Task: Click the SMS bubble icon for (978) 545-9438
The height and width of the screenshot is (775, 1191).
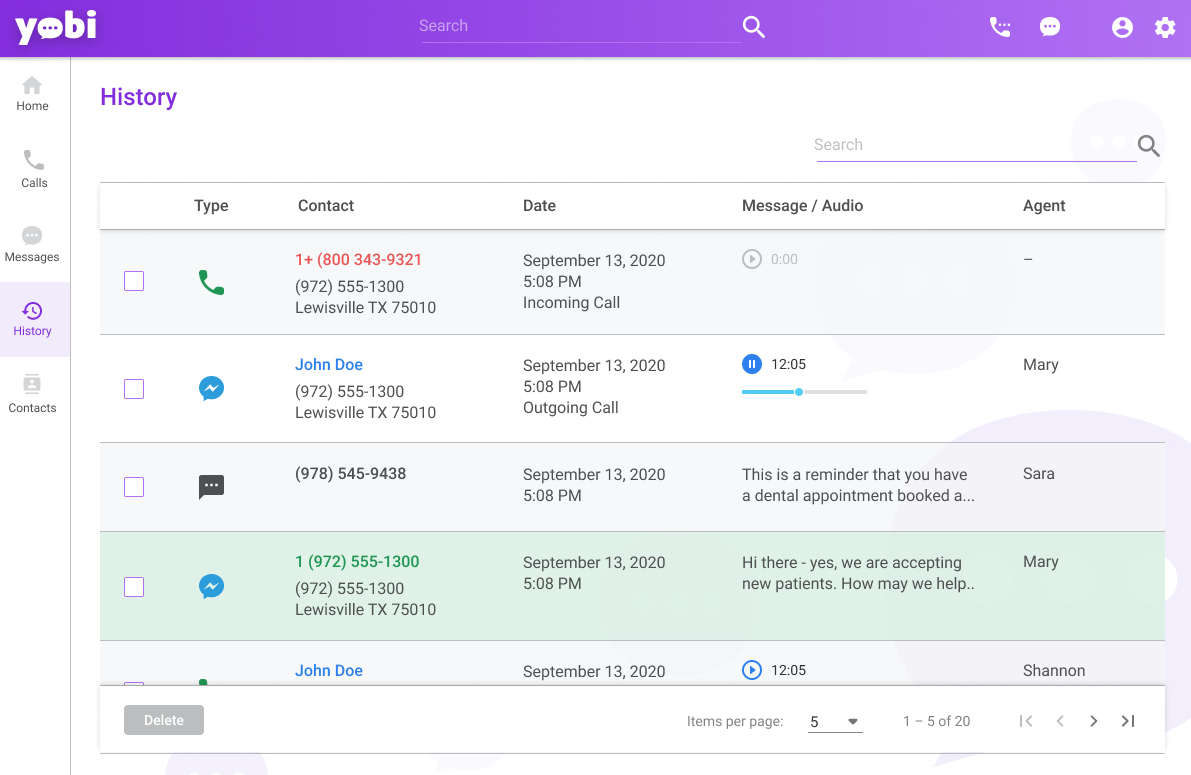Action: [211, 487]
